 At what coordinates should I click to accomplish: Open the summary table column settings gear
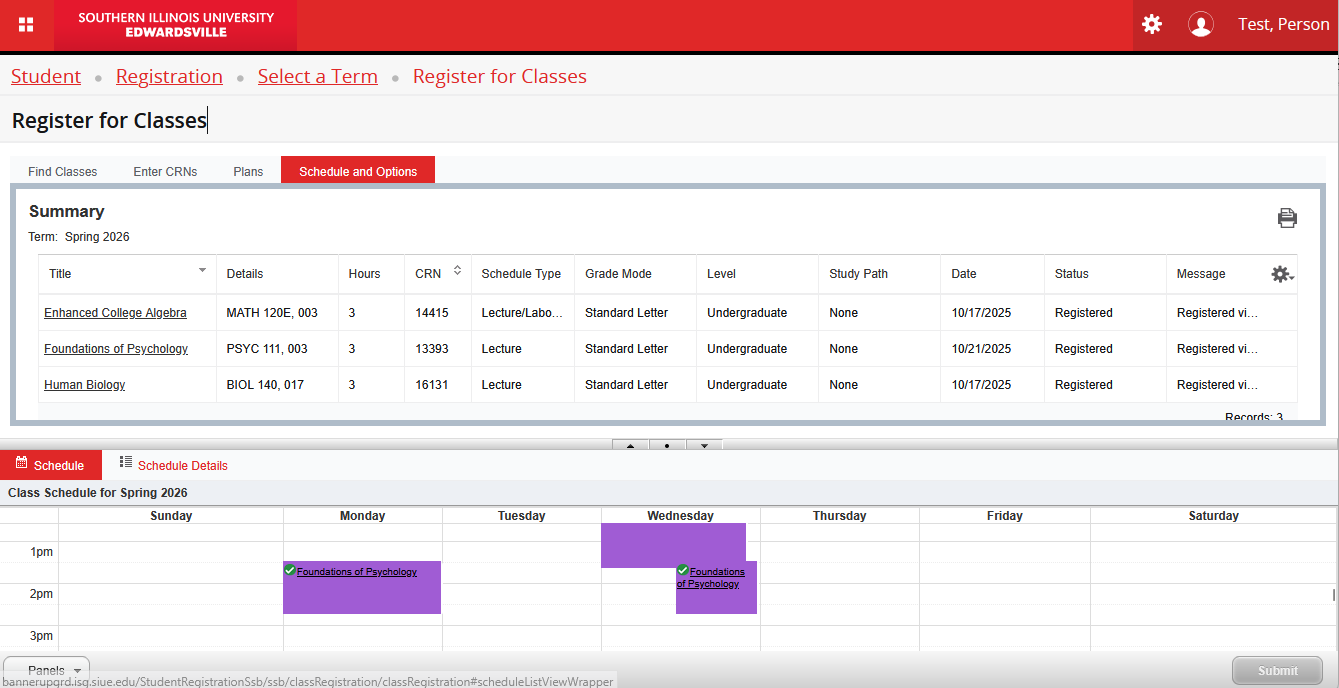click(x=1281, y=274)
